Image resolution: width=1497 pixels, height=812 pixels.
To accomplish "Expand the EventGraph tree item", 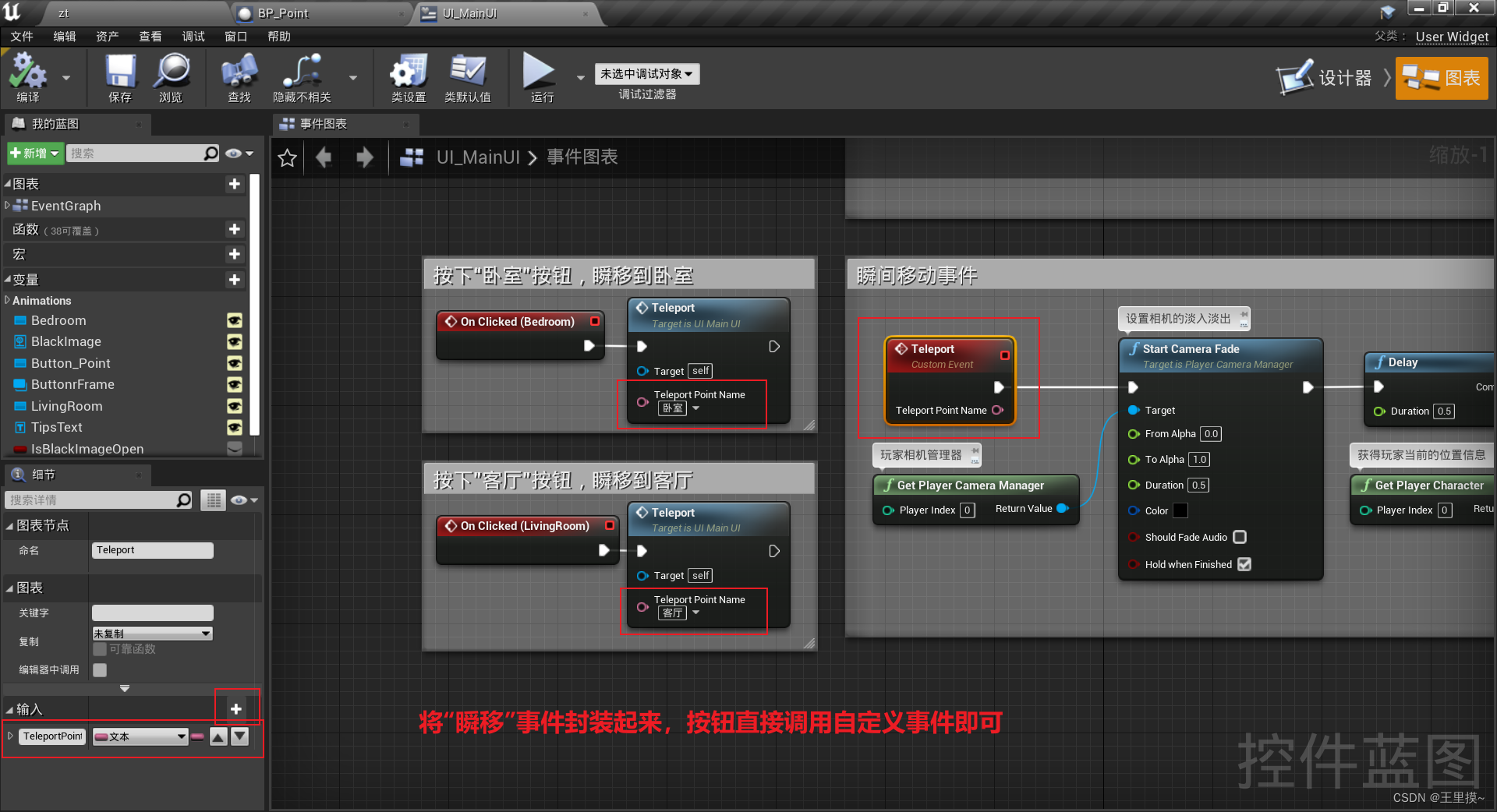I will point(7,206).
